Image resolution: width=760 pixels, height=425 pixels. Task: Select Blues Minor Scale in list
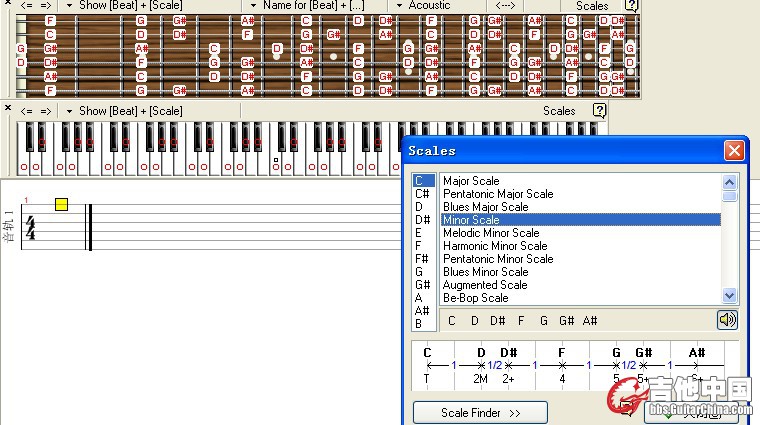485,272
